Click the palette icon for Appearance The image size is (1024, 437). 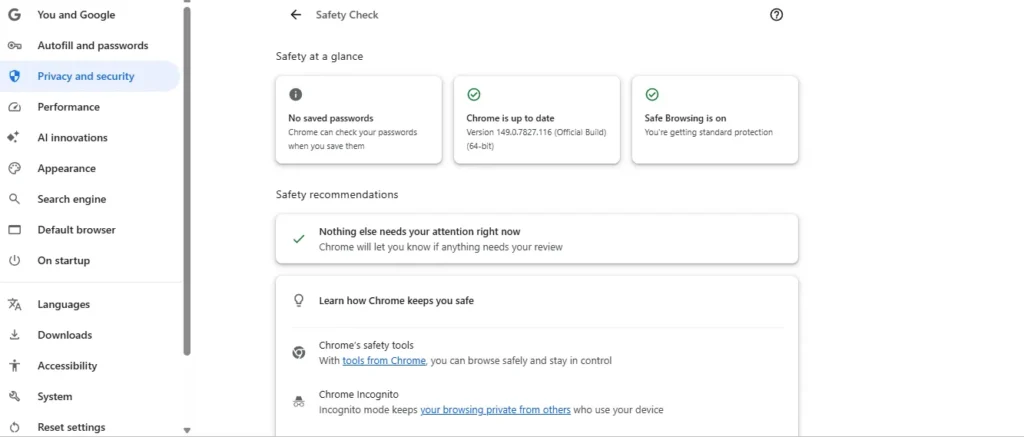pyautogui.click(x=14, y=168)
